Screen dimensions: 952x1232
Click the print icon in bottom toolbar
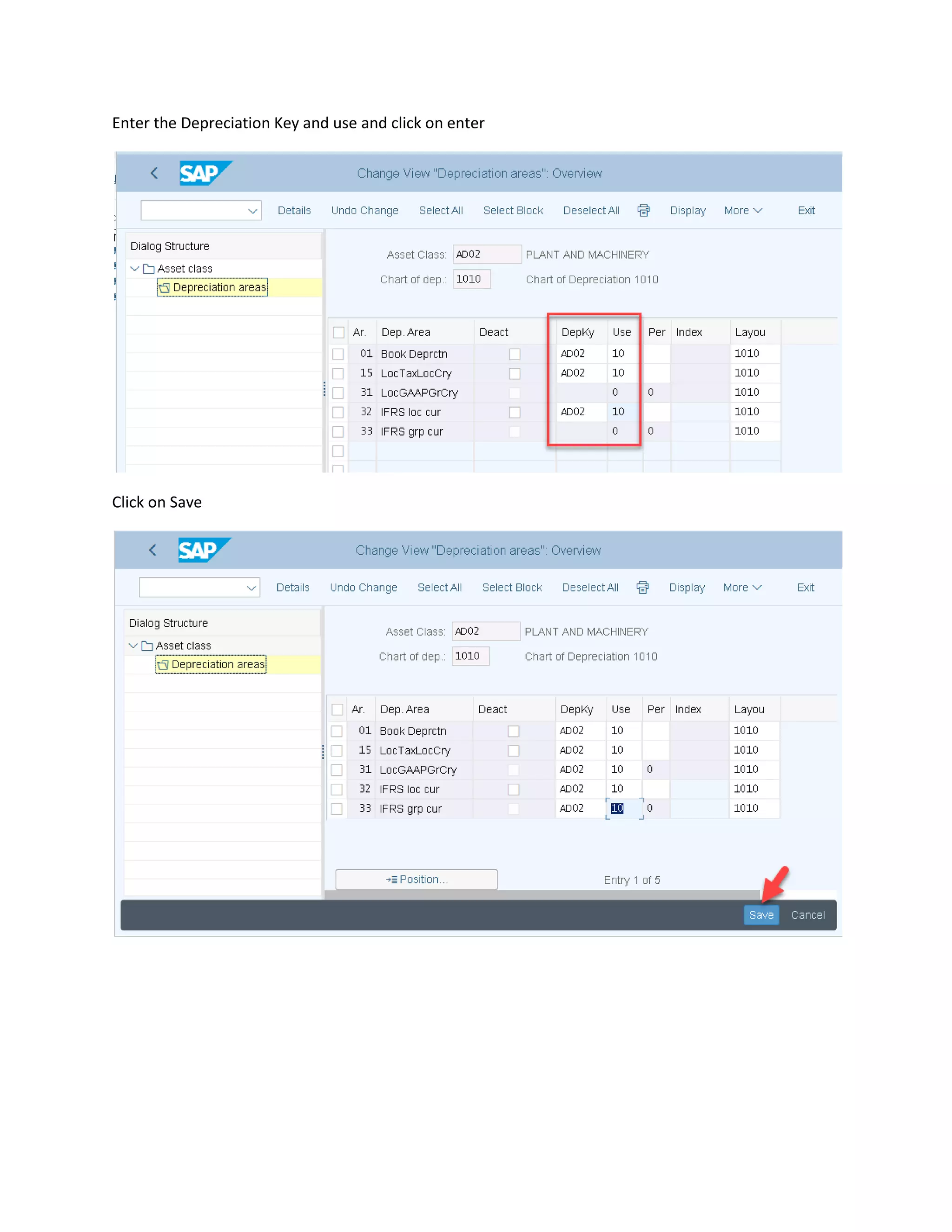(642, 587)
